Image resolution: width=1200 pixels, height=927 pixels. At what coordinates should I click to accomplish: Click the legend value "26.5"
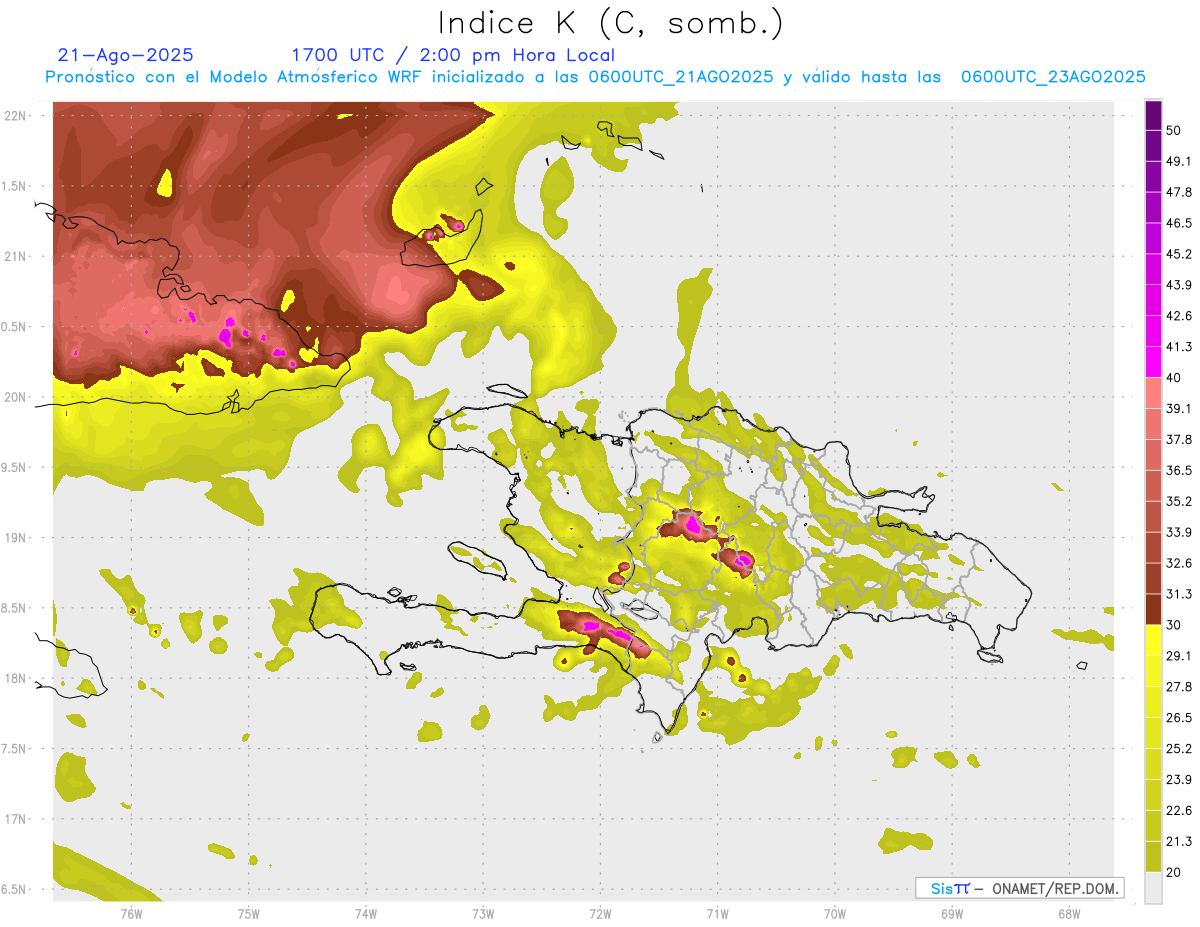(x=1179, y=718)
